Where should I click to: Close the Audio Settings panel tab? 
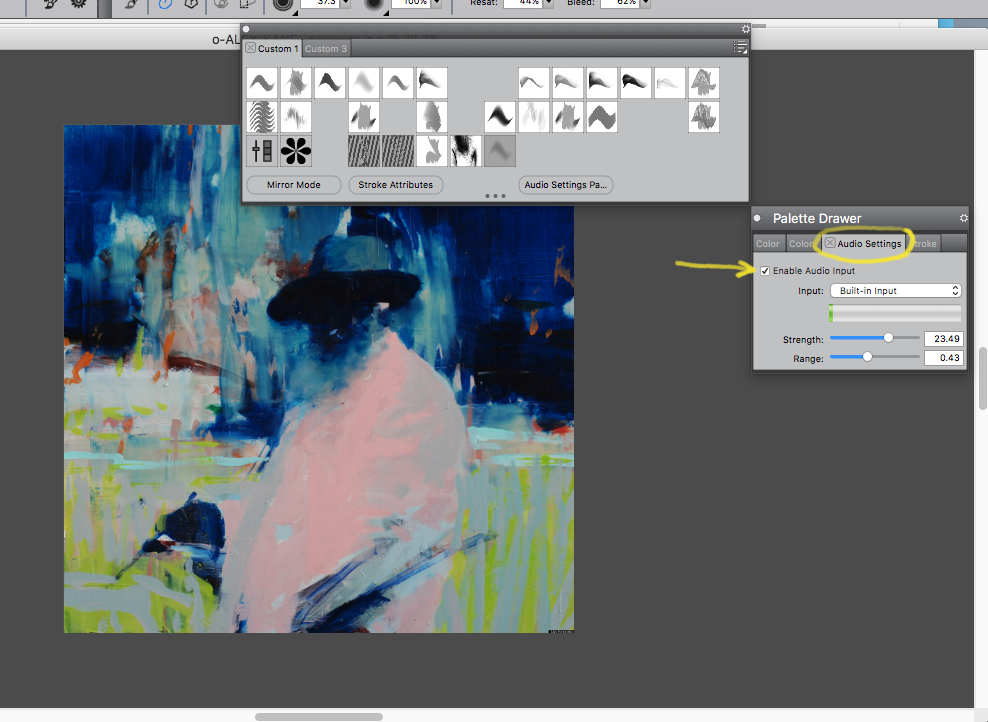coord(830,243)
